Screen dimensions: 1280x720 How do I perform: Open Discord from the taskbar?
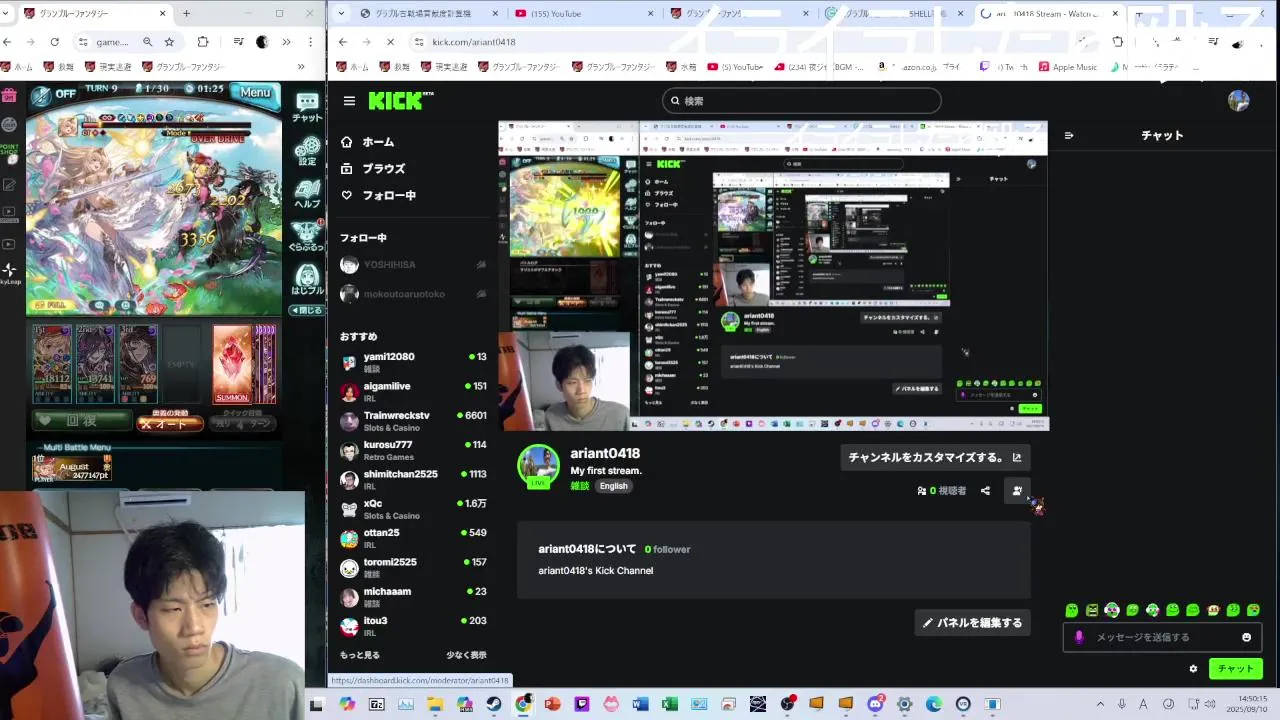coord(876,704)
